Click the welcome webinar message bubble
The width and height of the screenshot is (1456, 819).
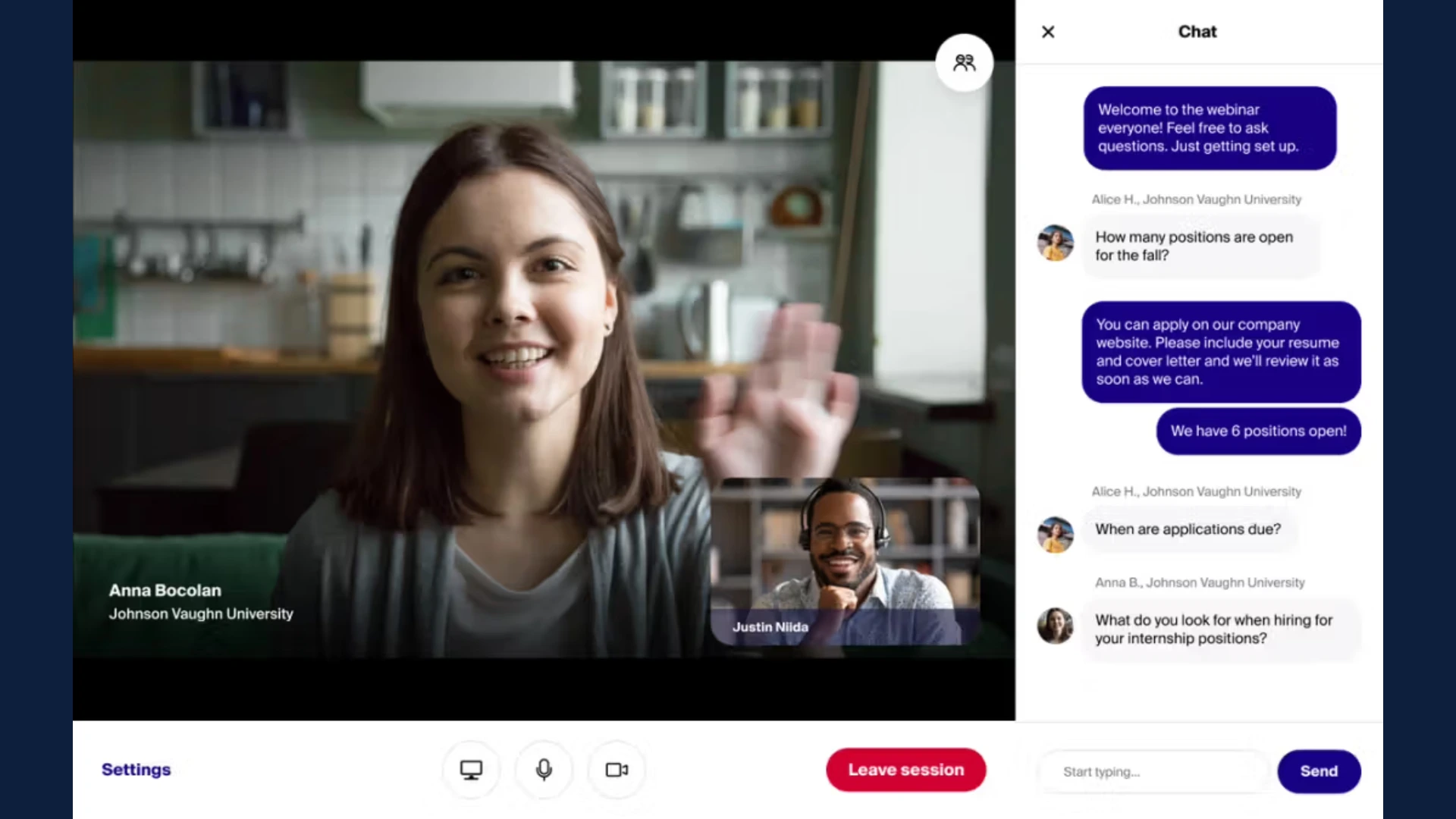click(1209, 128)
